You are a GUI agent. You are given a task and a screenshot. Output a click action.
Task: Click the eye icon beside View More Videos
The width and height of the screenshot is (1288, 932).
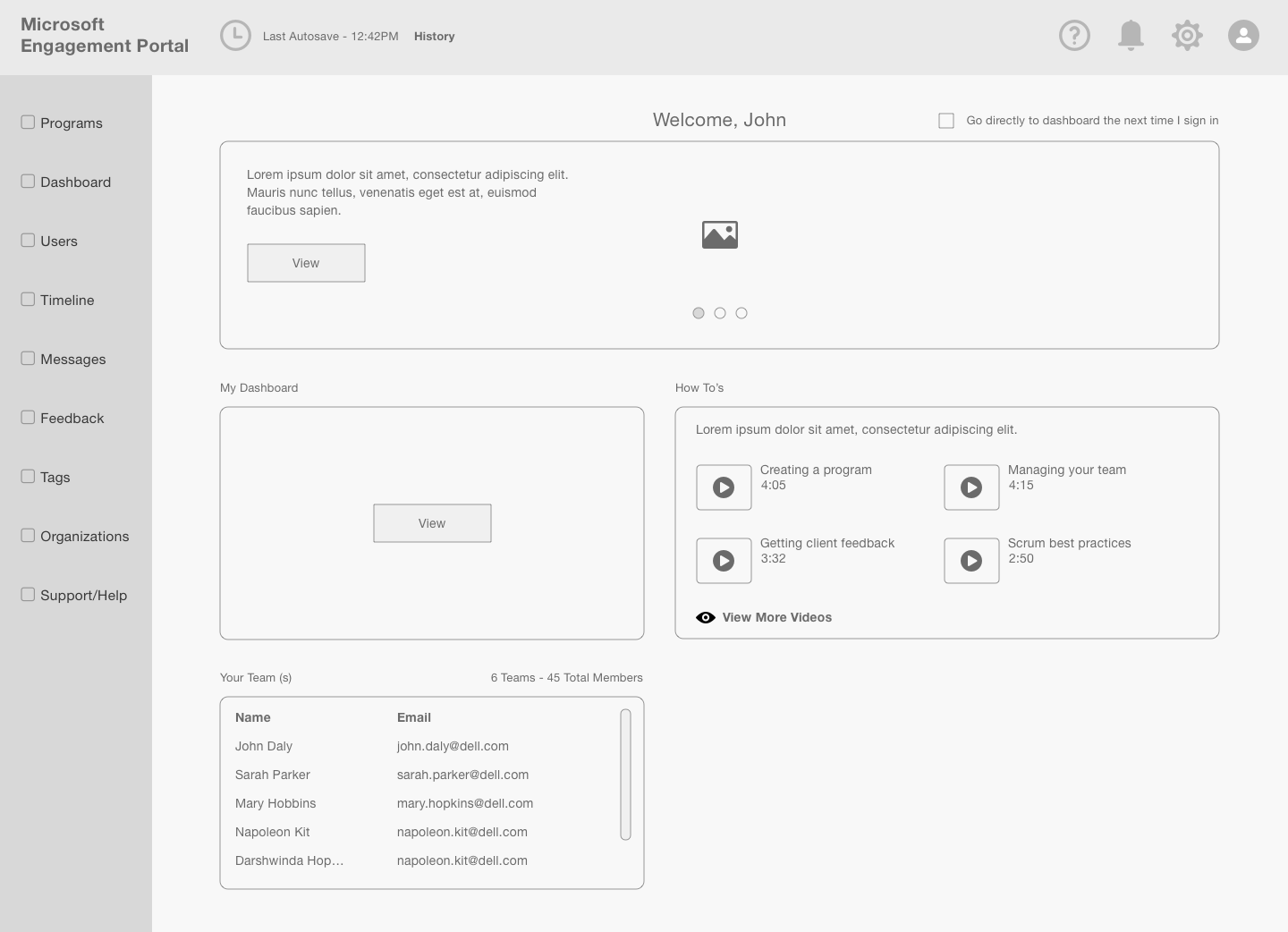(x=706, y=617)
